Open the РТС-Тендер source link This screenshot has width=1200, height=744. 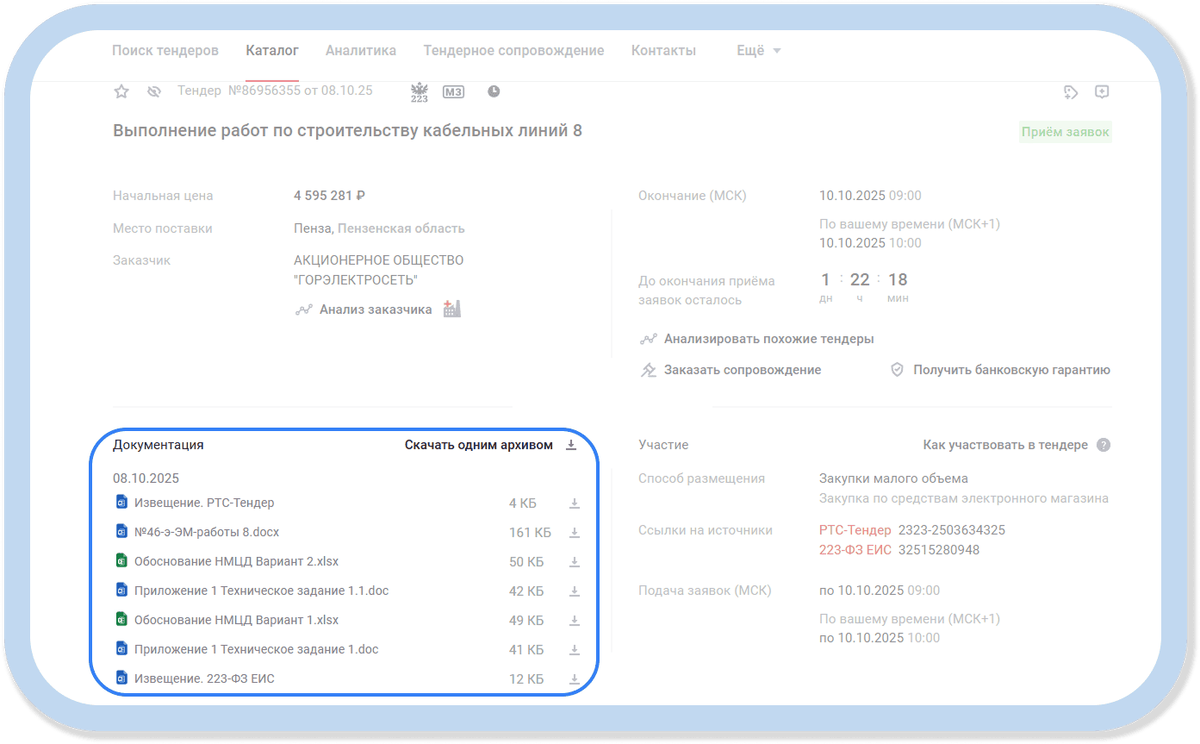pyautogui.click(x=855, y=530)
